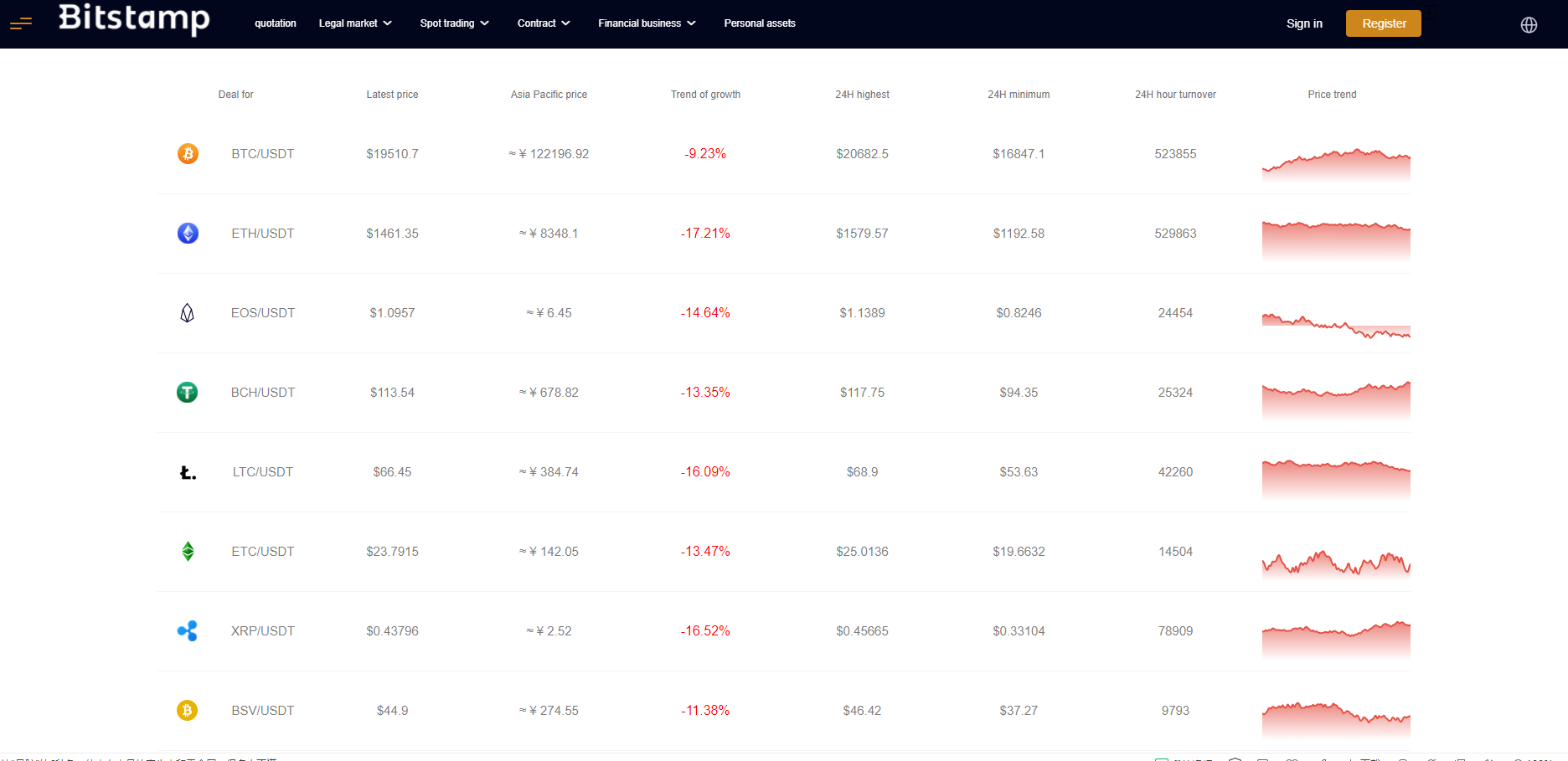Click the Bitcoin coin icon

[188, 154]
